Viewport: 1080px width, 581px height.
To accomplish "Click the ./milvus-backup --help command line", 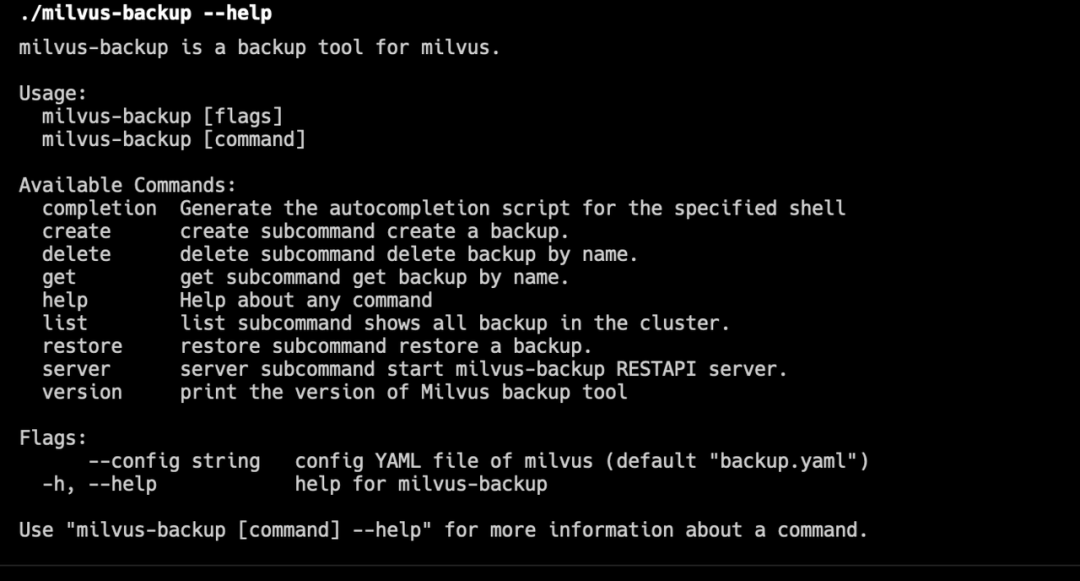I will point(145,14).
